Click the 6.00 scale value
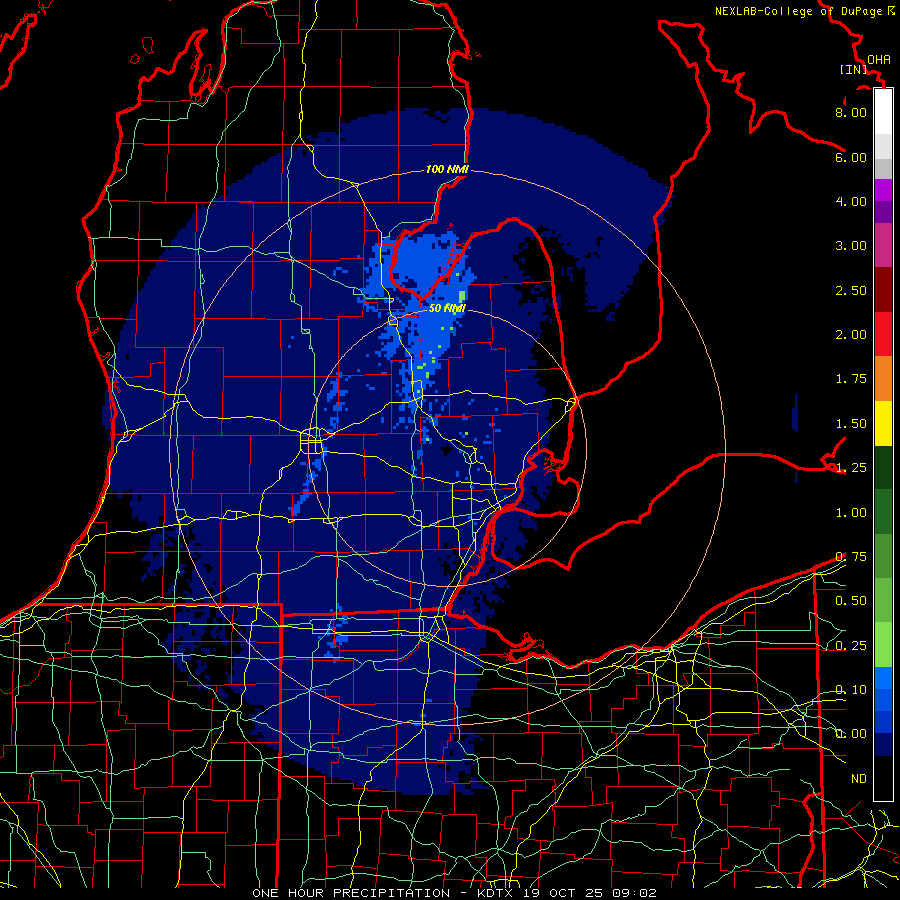Viewport: 900px width, 900px height. [x=851, y=157]
